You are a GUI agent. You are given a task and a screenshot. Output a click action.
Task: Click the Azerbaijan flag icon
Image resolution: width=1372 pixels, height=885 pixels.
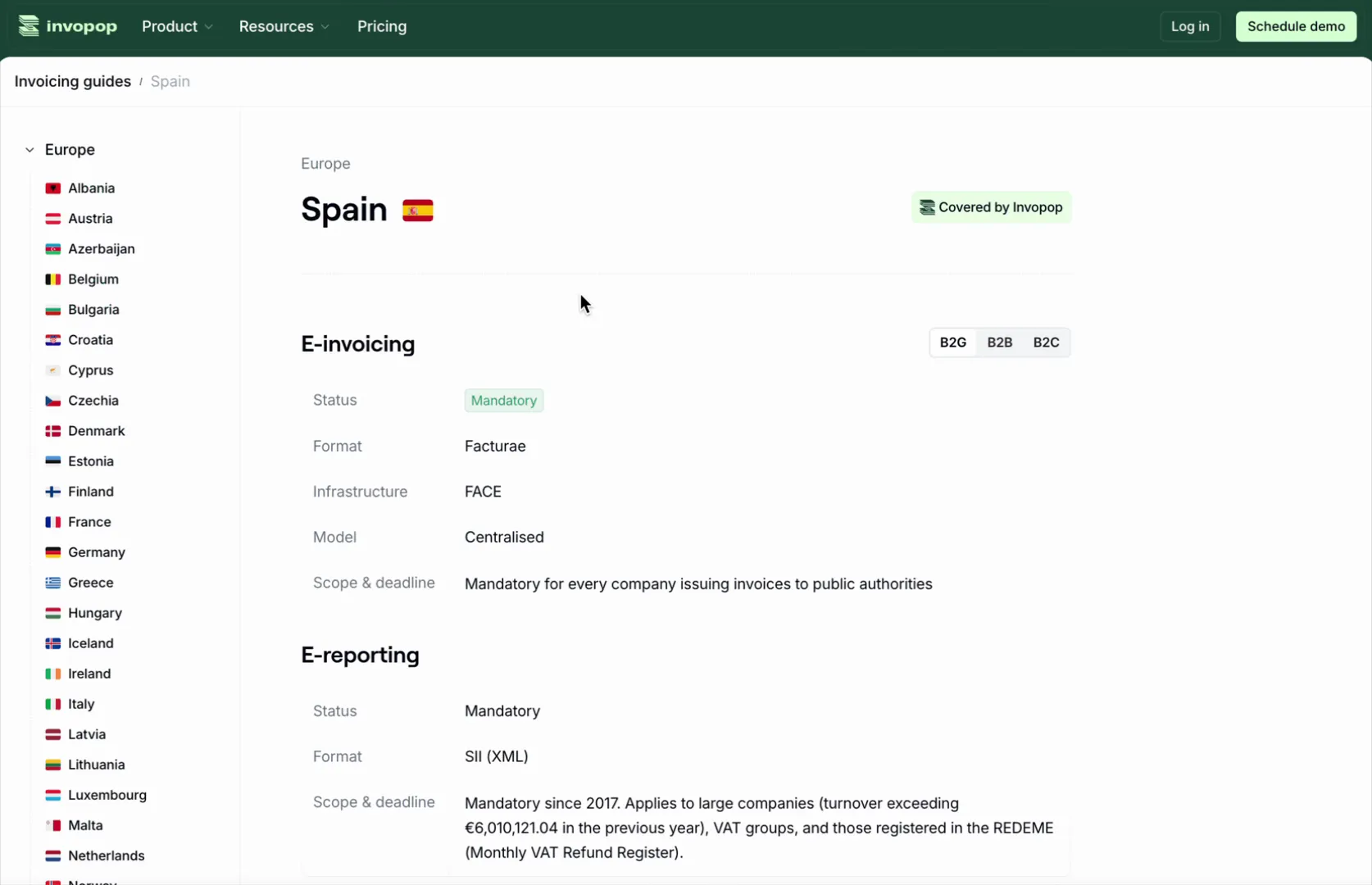coord(53,249)
